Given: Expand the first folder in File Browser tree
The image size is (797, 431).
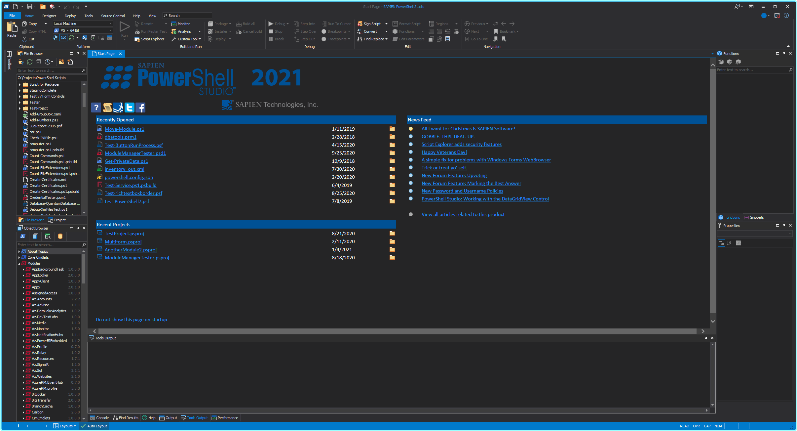Looking at the screenshot, I should point(20,85).
